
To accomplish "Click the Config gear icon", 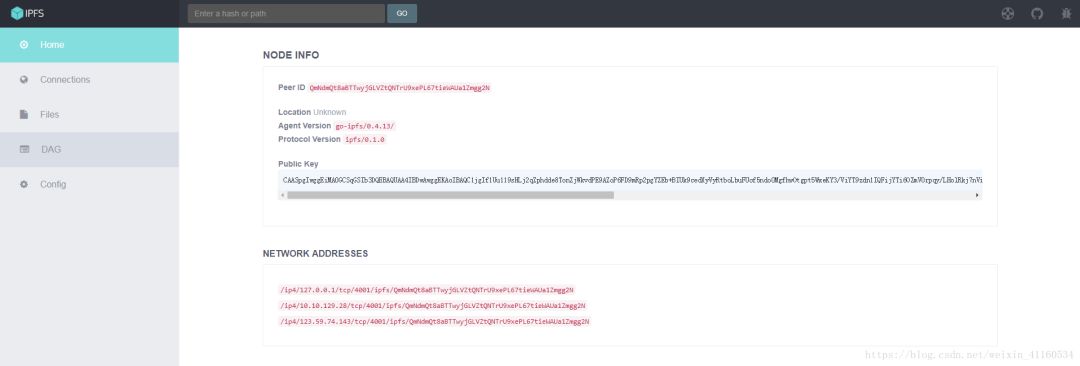I will (x=24, y=185).
